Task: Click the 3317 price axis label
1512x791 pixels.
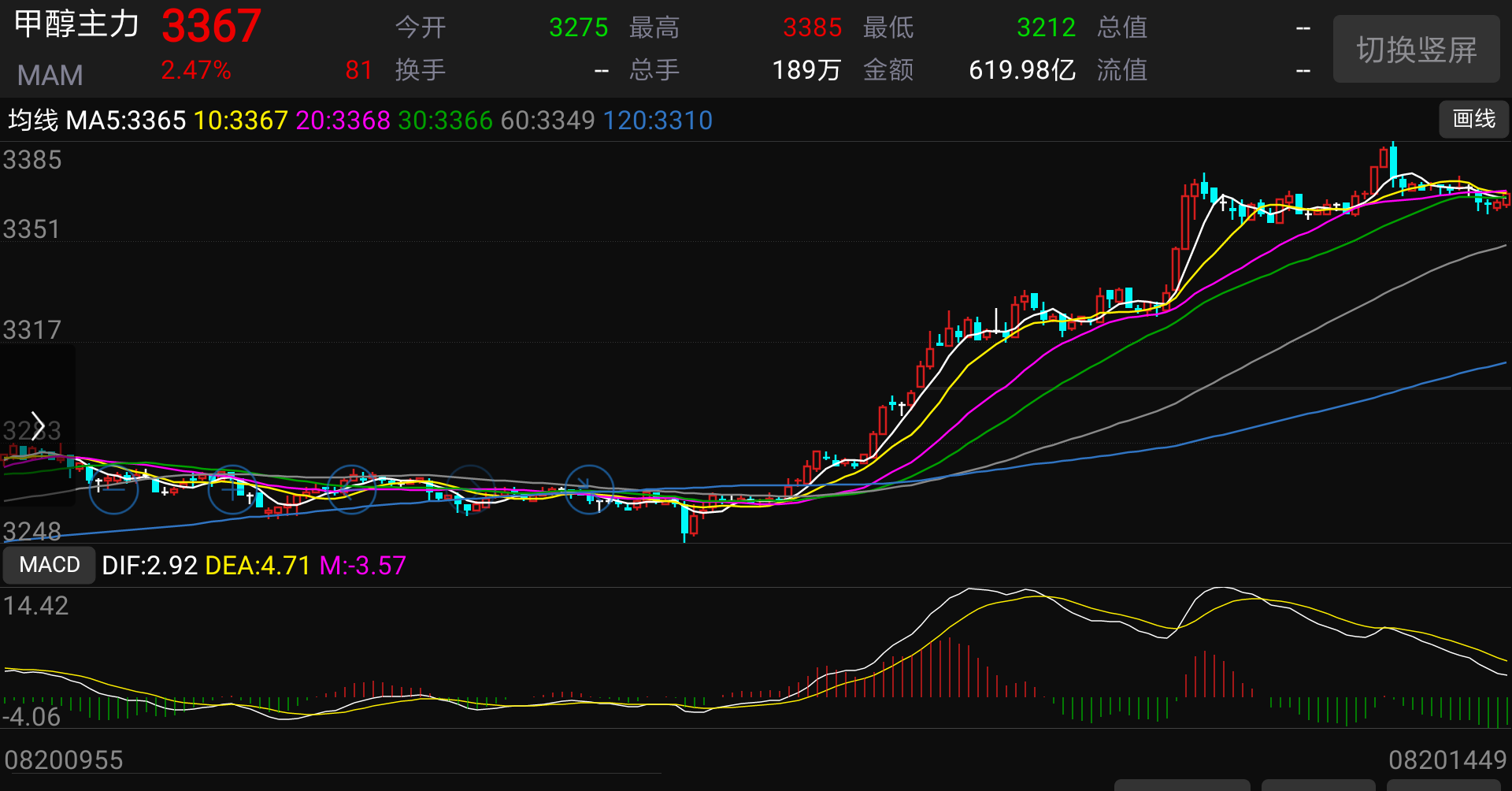Action: point(32,330)
